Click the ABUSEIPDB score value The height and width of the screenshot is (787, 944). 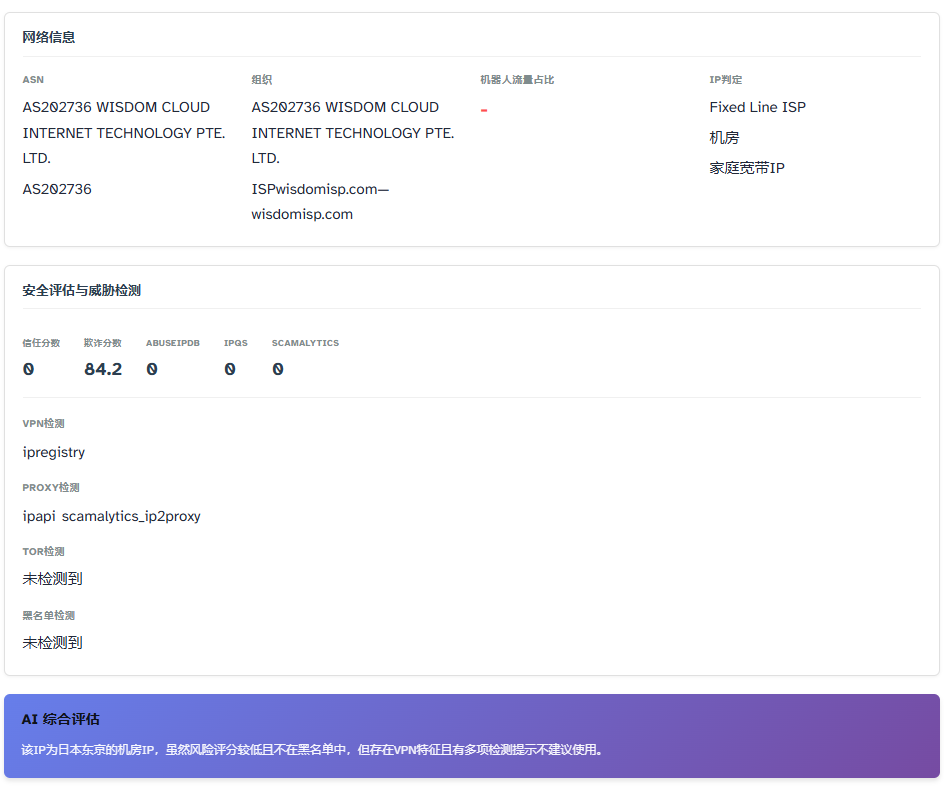(152, 369)
